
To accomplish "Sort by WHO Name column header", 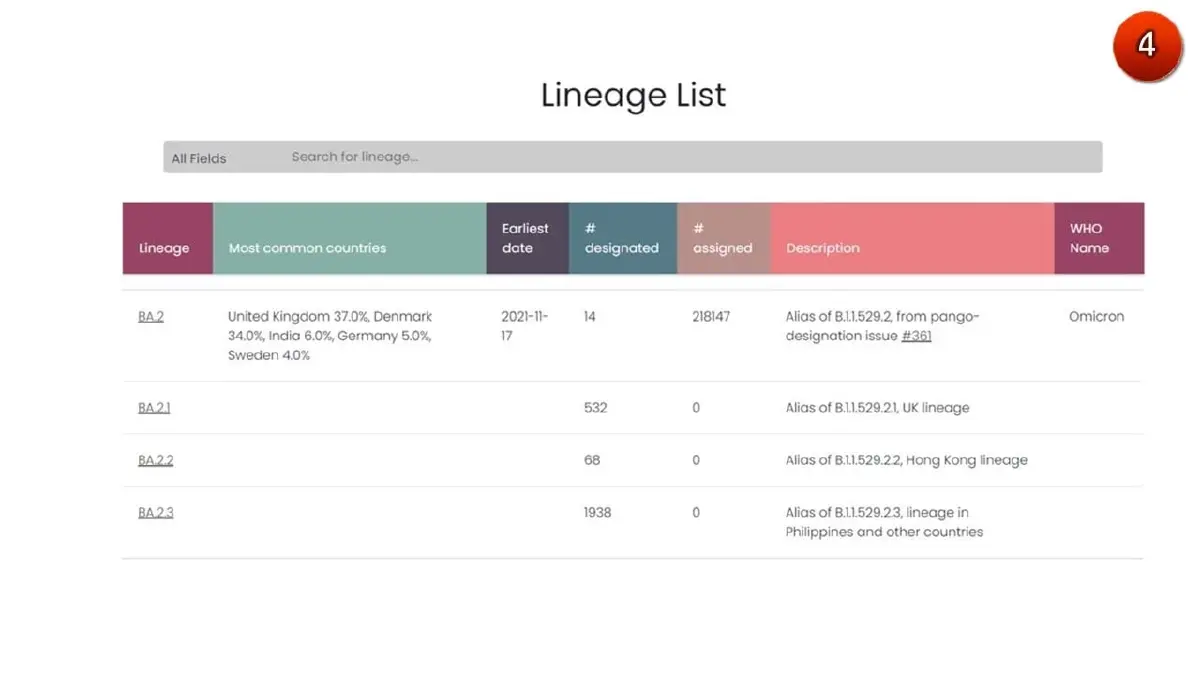I will tap(1099, 239).
